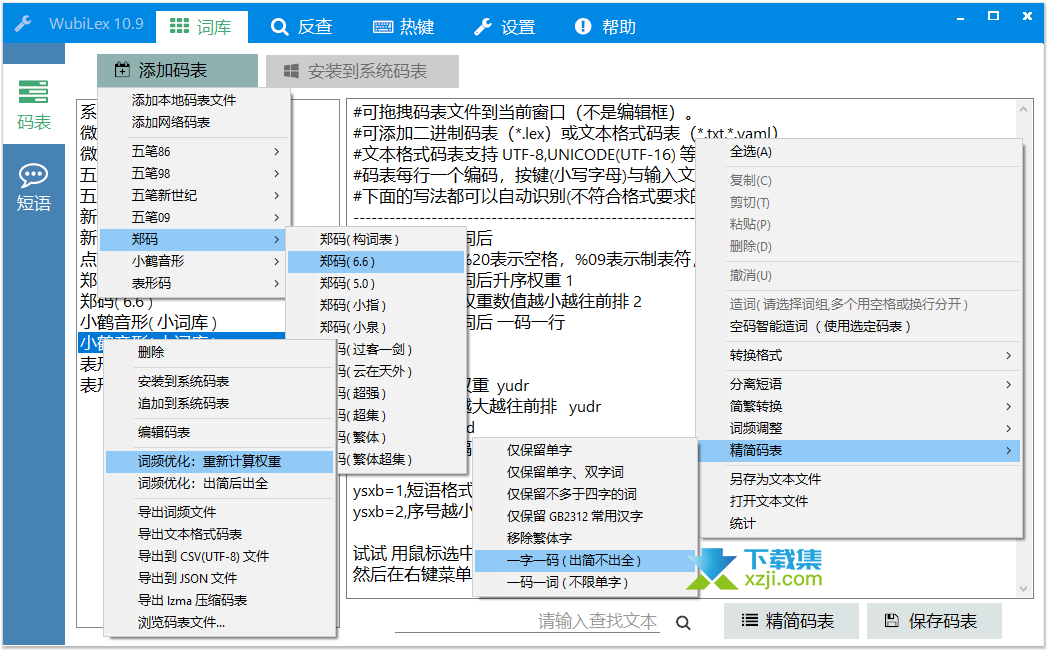Viewport: 1047px width, 650px height.
Task: Select 郑码(小泉) in submenu
Action: 376,327
